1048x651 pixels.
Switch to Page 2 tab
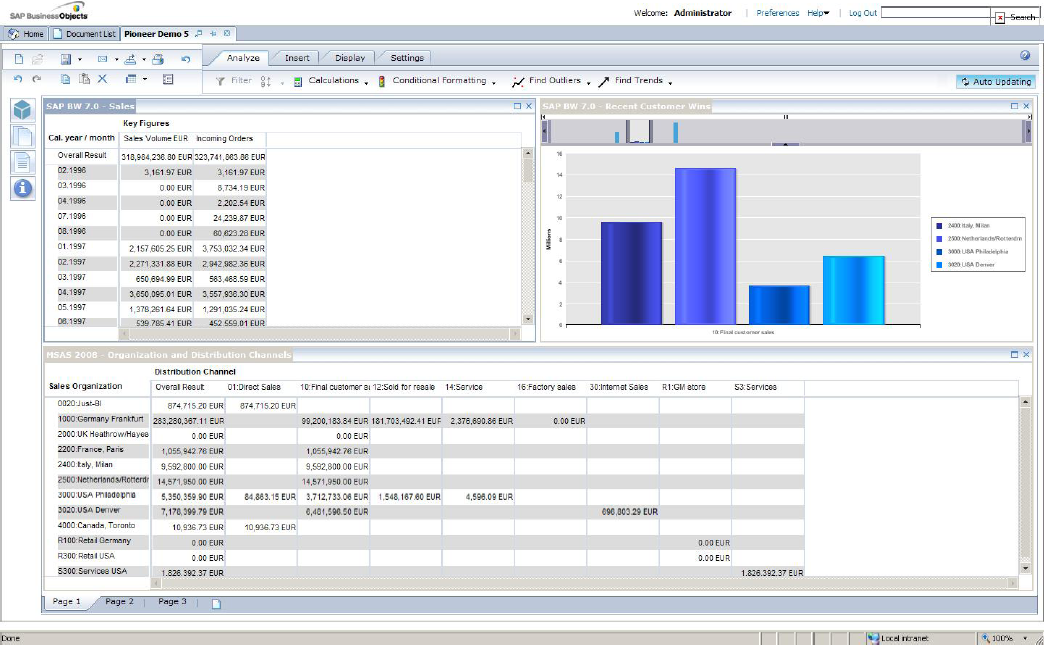[x=119, y=602]
